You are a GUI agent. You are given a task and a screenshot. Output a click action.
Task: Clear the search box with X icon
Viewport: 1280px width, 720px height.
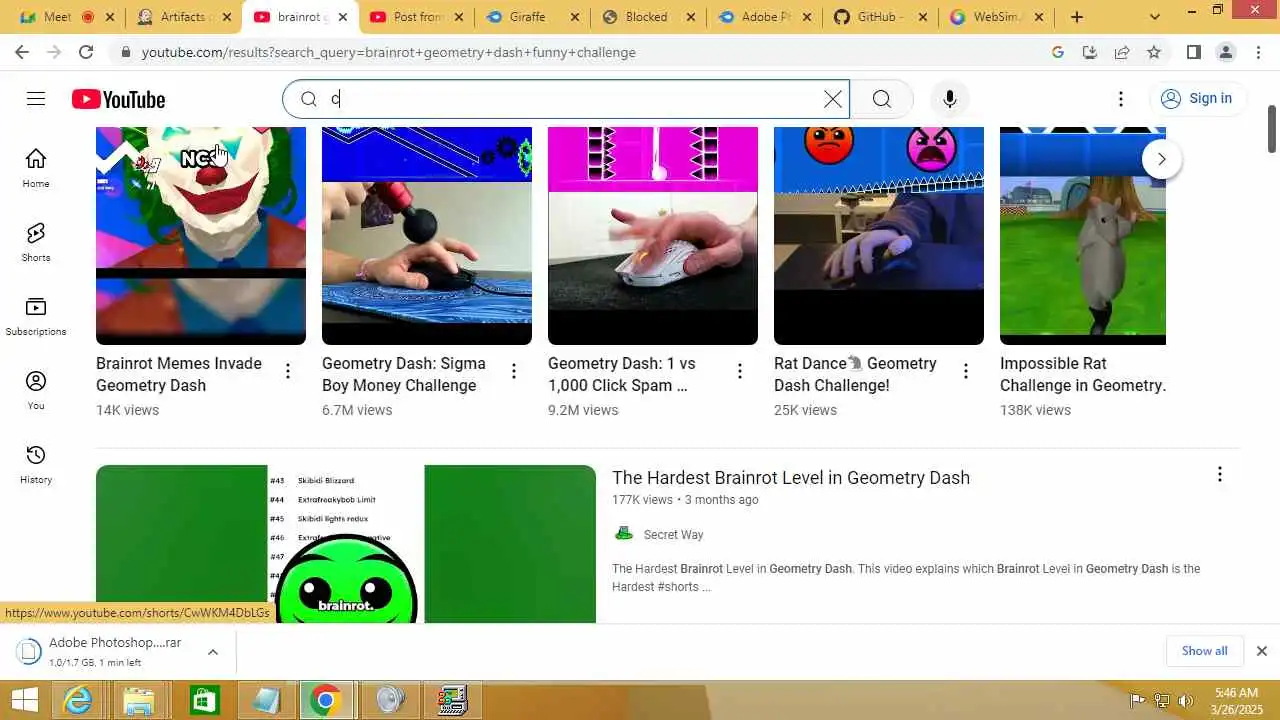tap(832, 98)
